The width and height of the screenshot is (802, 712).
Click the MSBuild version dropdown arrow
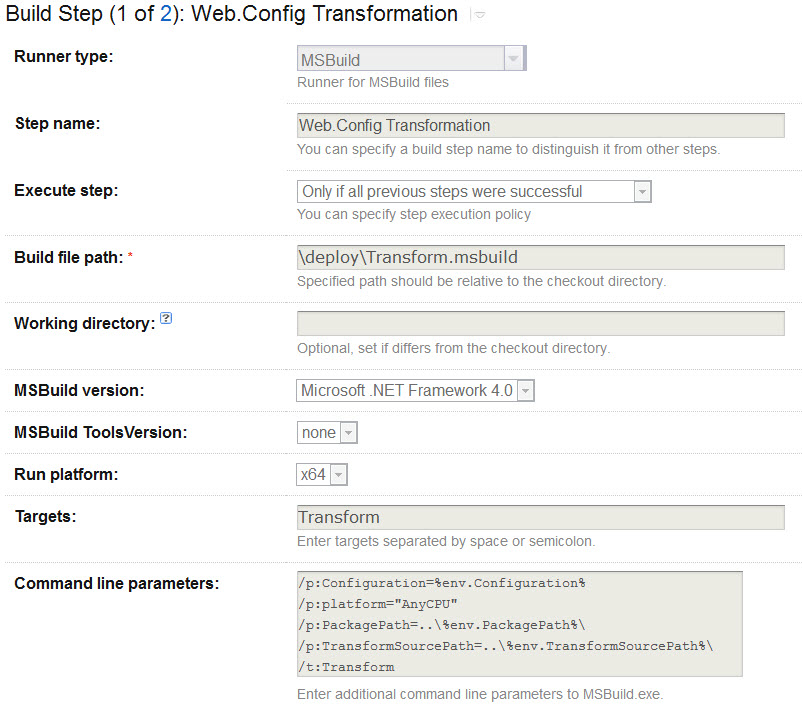pos(525,390)
